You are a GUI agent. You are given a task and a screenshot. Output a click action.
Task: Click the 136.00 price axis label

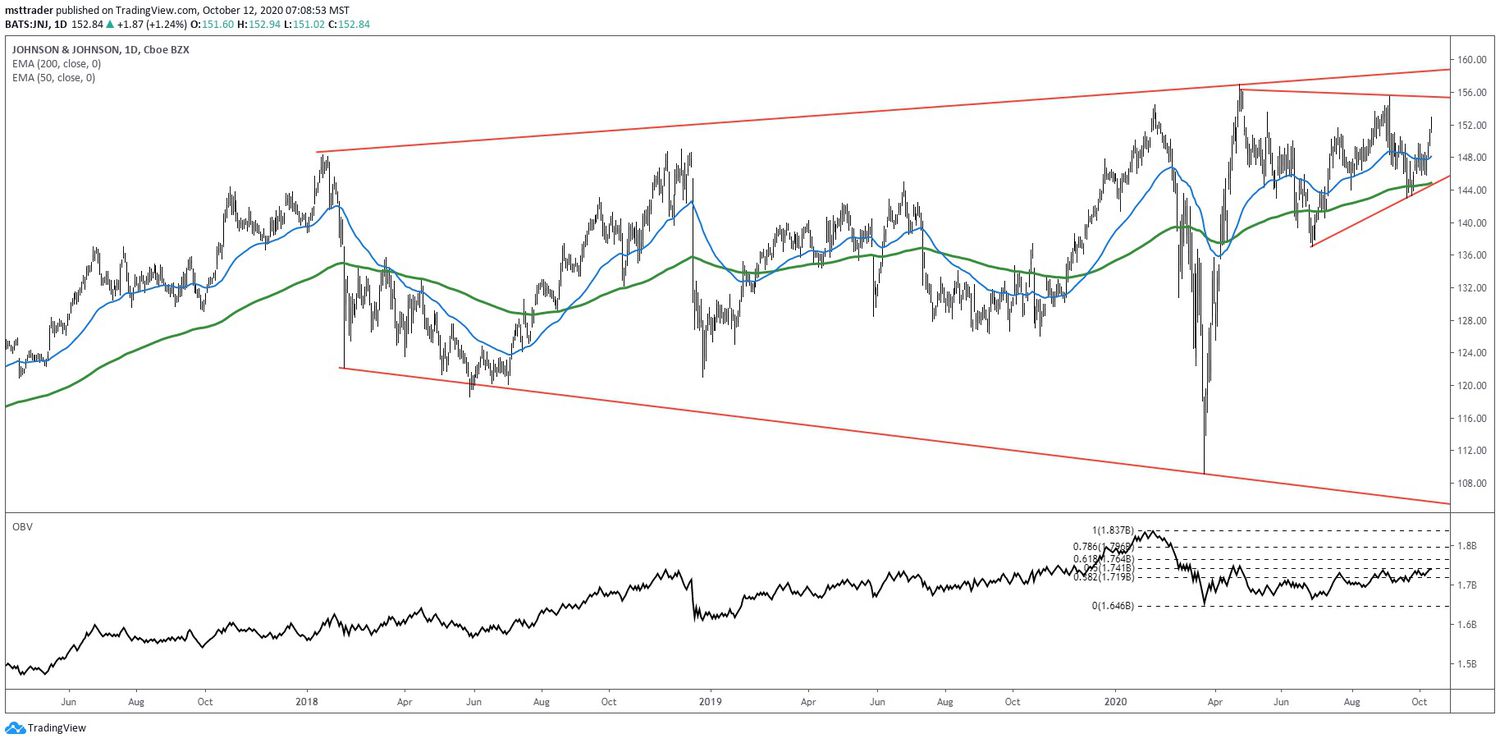[1474, 255]
